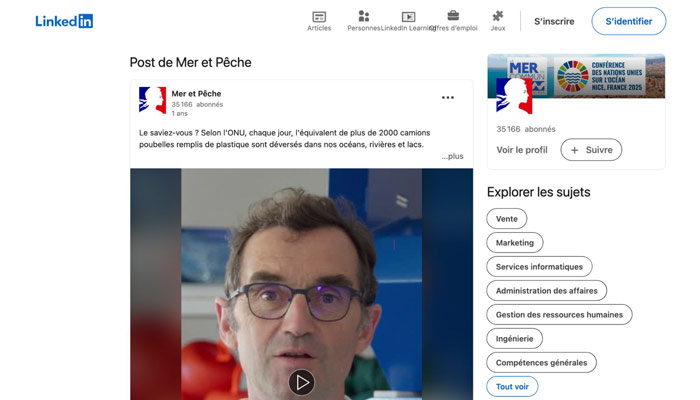Select Gestion des ressources humaines topic
Viewport: 700px width, 400px height.
click(559, 315)
